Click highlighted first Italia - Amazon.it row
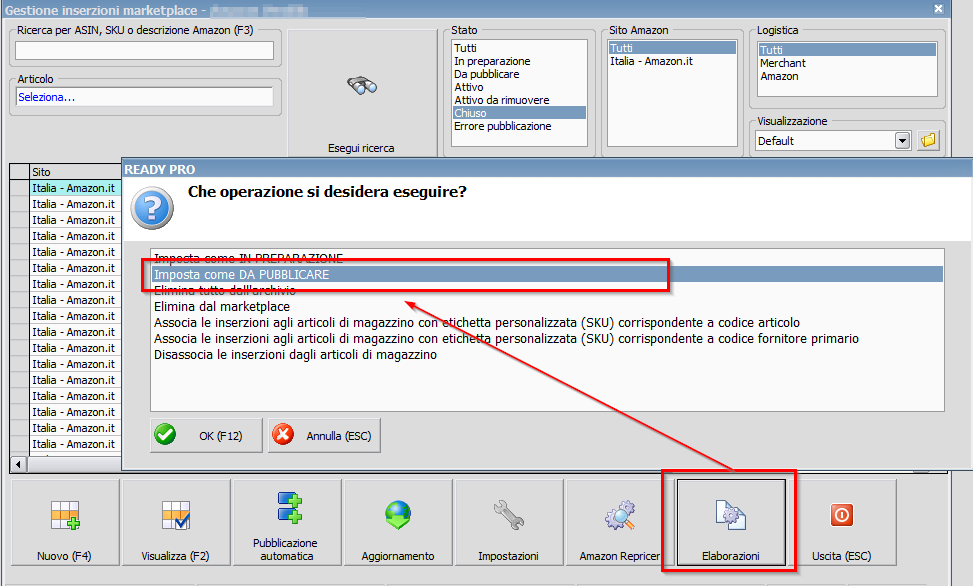The height and width of the screenshot is (586, 973). point(75,188)
